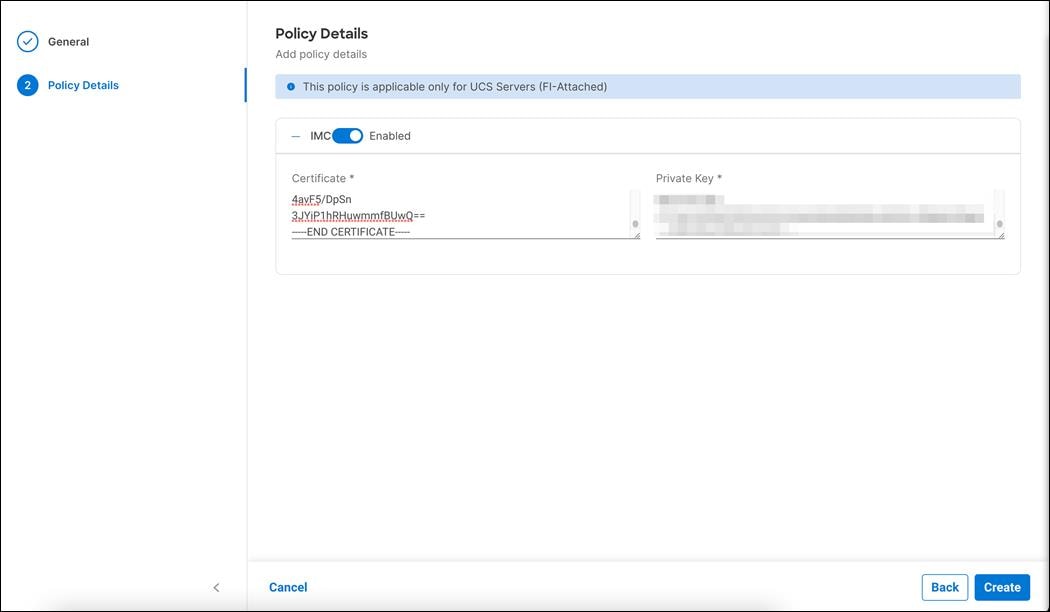The width and height of the screenshot is (1050, 612).
Task: Click the Back button
Action: click(944, 587)
